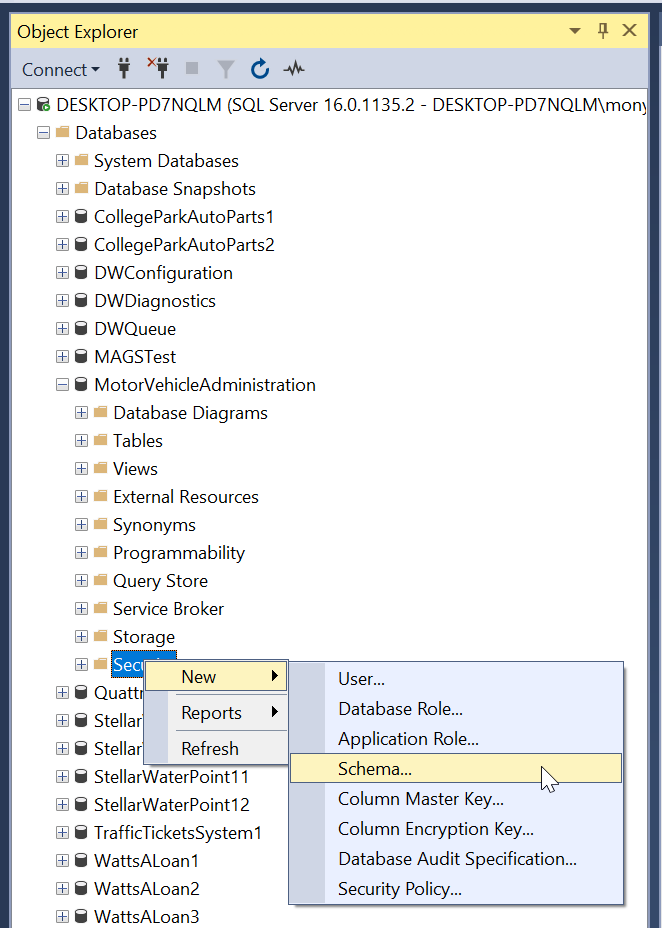Collapse the DESKTOP-PD7NQLM server node
This screenshot has width=662, height=928.
24,105
